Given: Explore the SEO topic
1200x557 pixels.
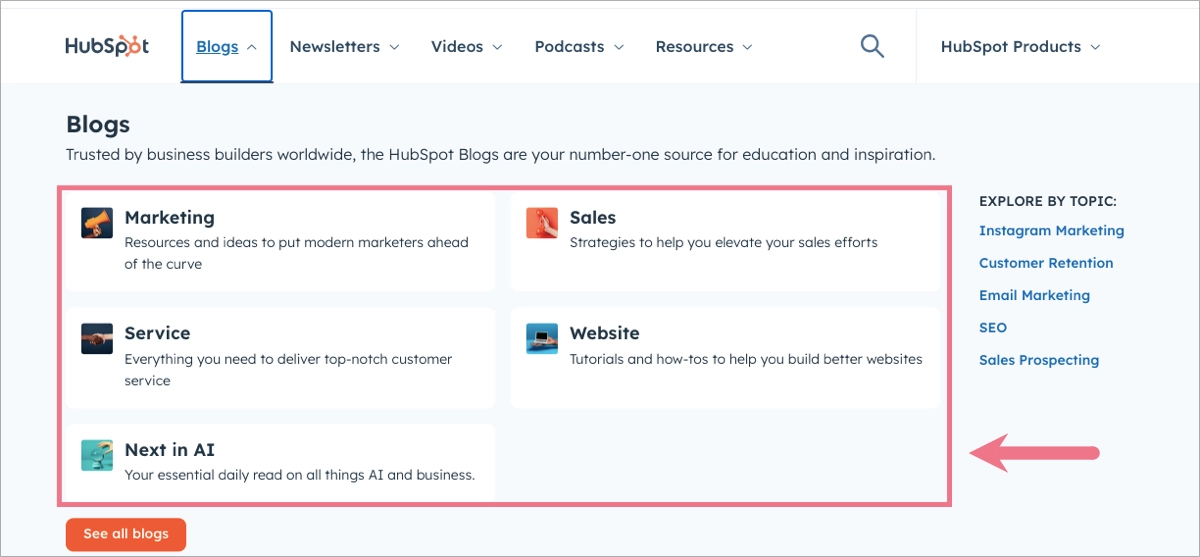Looking at the screenshot, I should 993,327.
